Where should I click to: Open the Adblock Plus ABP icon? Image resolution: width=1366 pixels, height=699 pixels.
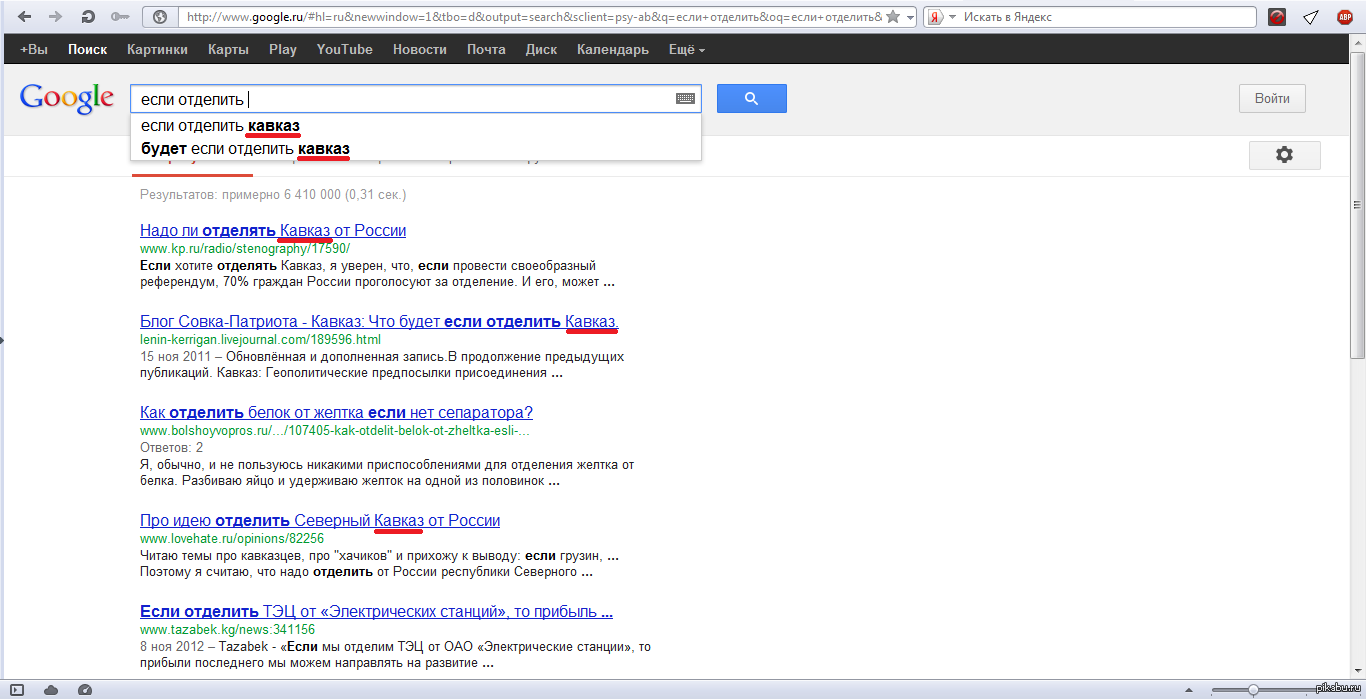coord(1345,17)
